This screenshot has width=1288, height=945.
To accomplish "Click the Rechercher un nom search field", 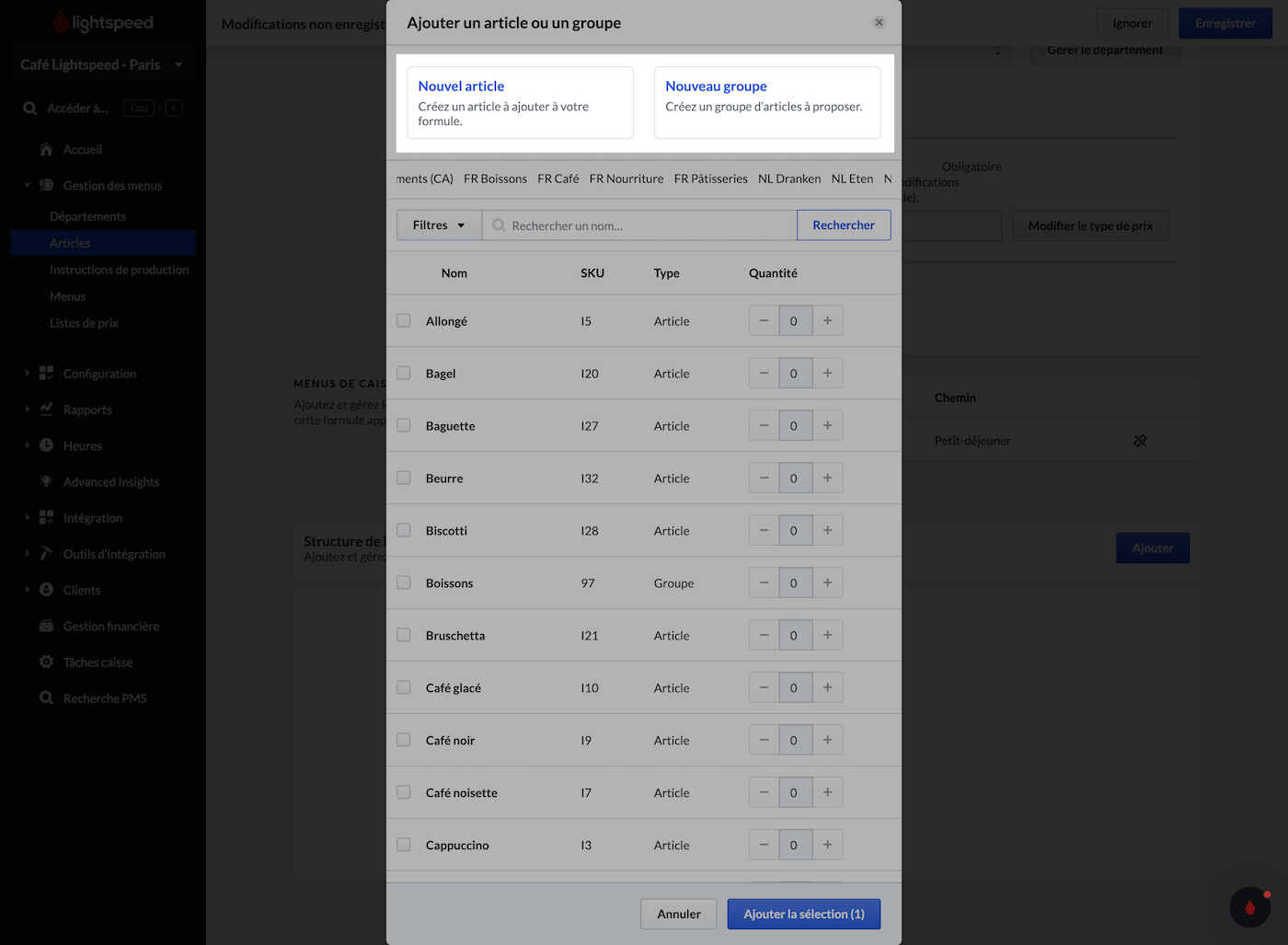I will tap(644, 225).
